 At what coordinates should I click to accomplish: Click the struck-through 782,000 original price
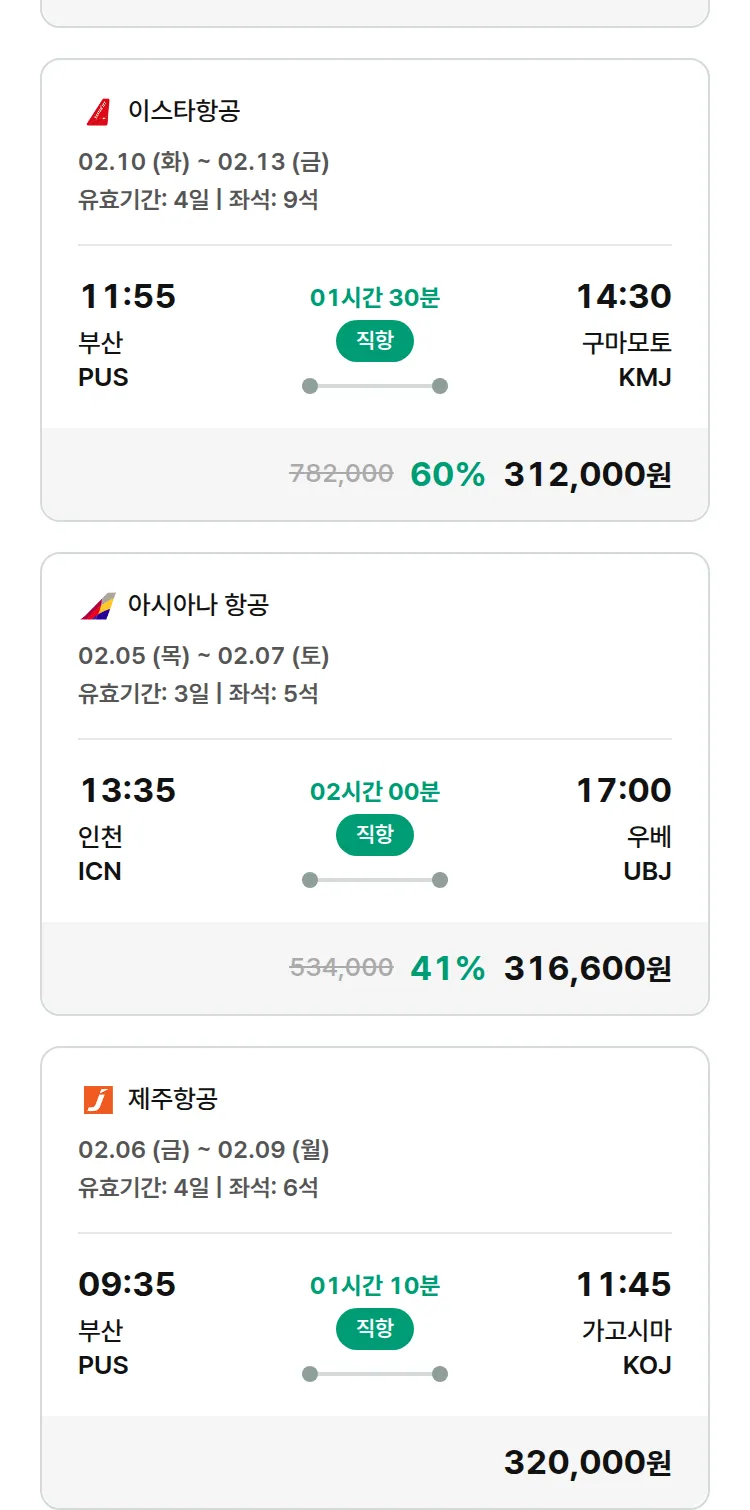(341, 474)
